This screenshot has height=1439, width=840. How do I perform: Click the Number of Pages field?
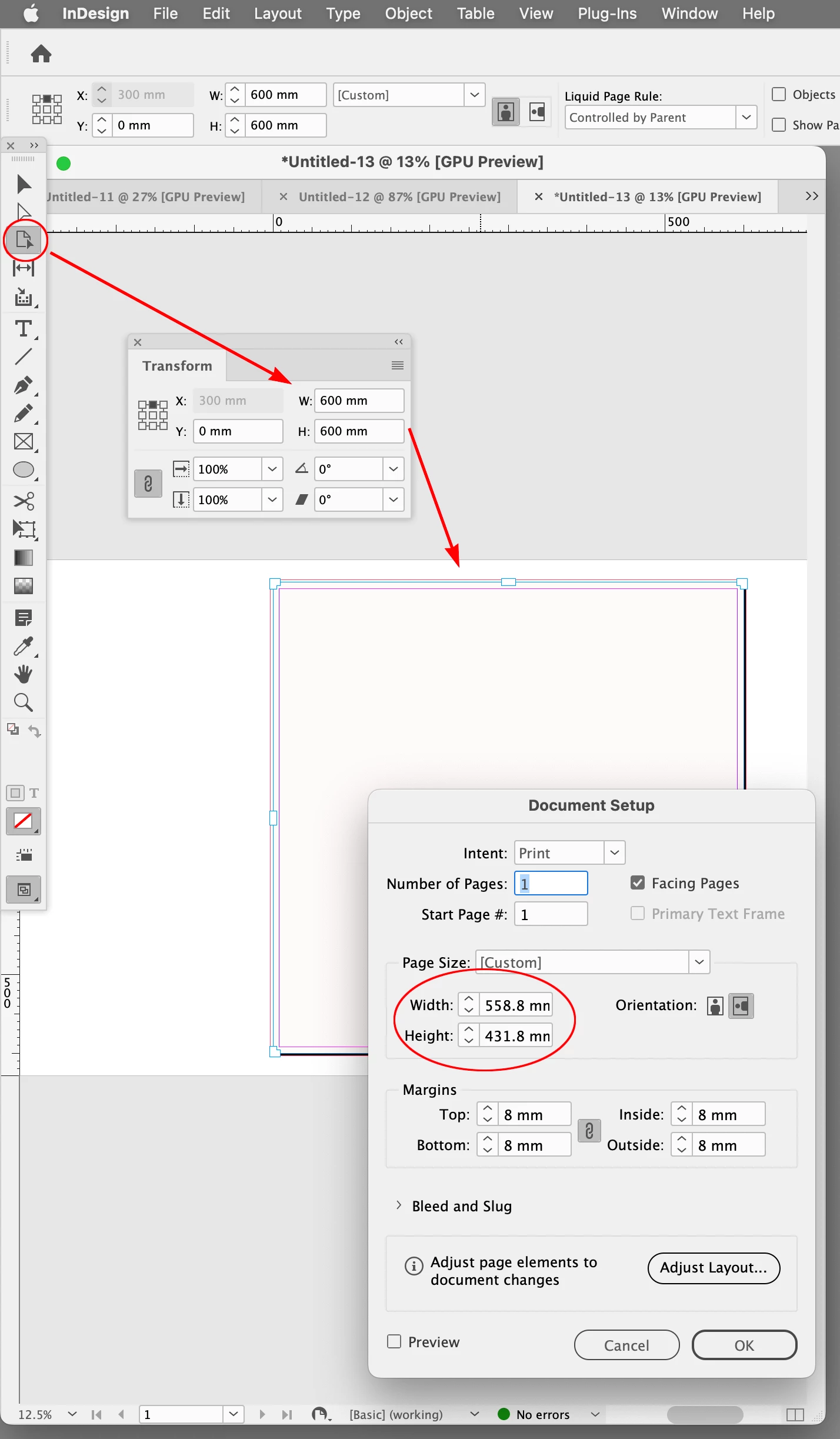(x=551, y=883)
